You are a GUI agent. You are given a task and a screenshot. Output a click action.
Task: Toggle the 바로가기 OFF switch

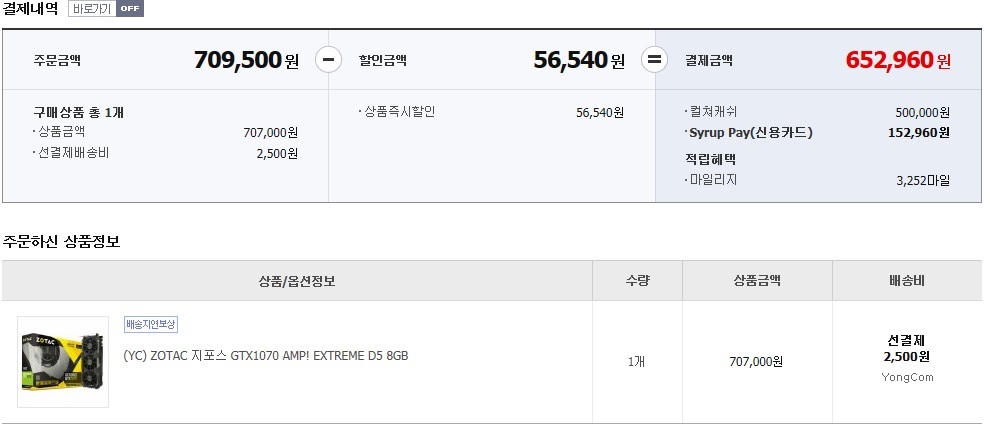tap(106, 9)
